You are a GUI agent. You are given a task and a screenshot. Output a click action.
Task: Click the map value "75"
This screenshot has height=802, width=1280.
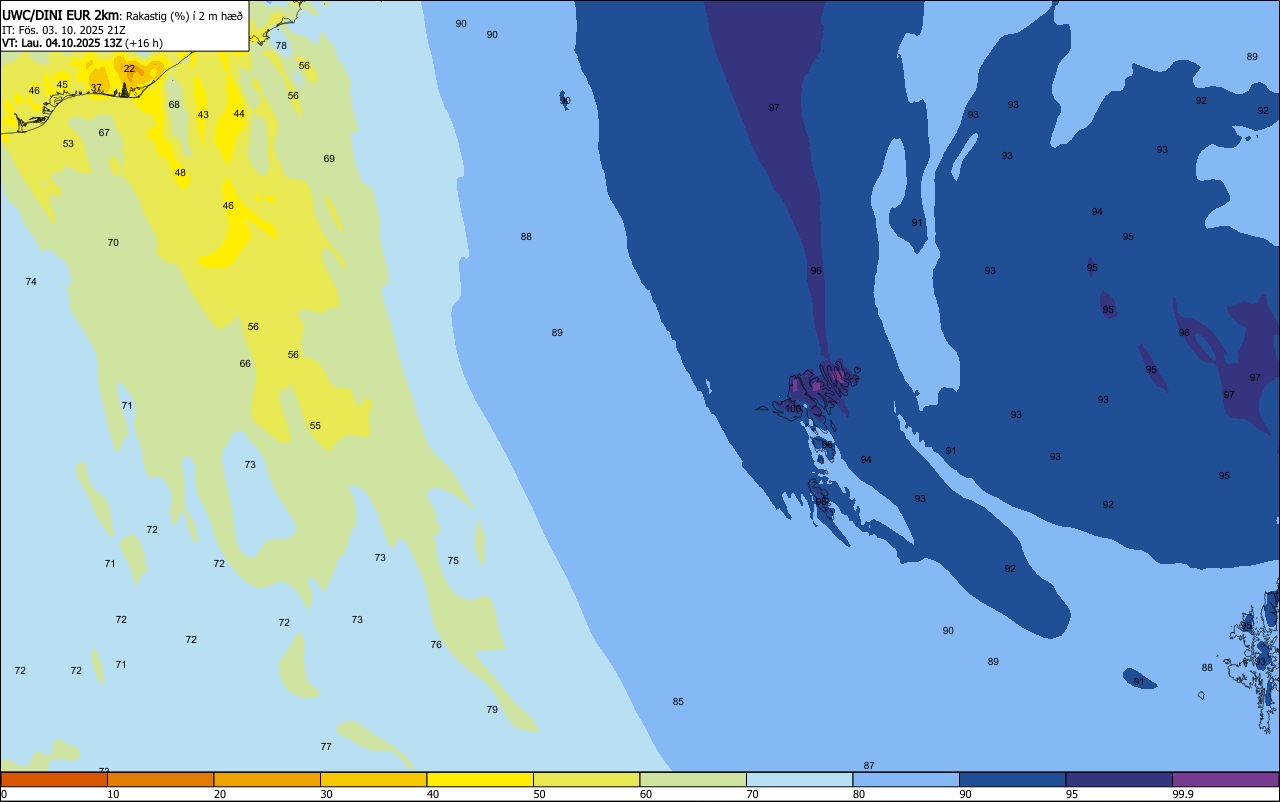click(453, 561)
